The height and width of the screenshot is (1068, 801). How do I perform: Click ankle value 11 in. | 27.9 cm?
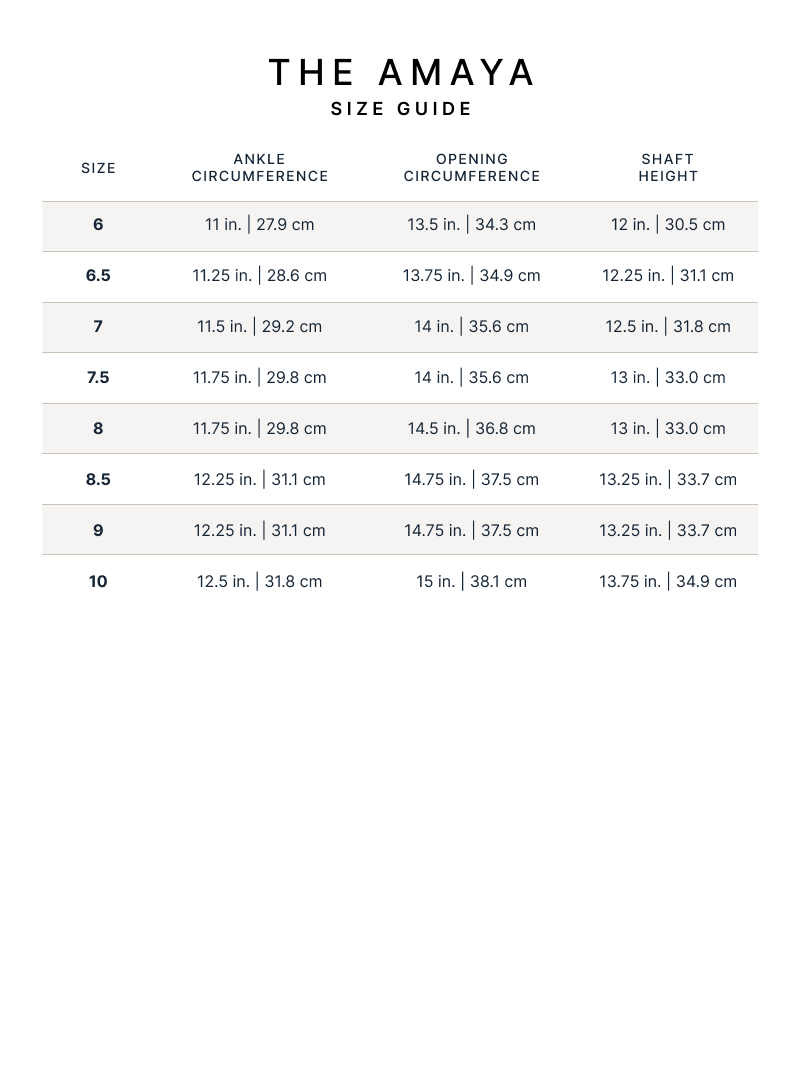pos(260,225)
